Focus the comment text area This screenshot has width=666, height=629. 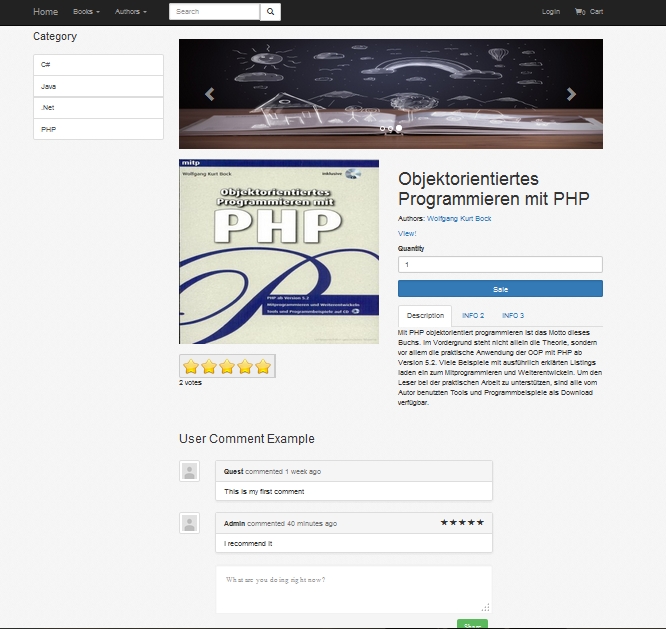coord(354,590)
